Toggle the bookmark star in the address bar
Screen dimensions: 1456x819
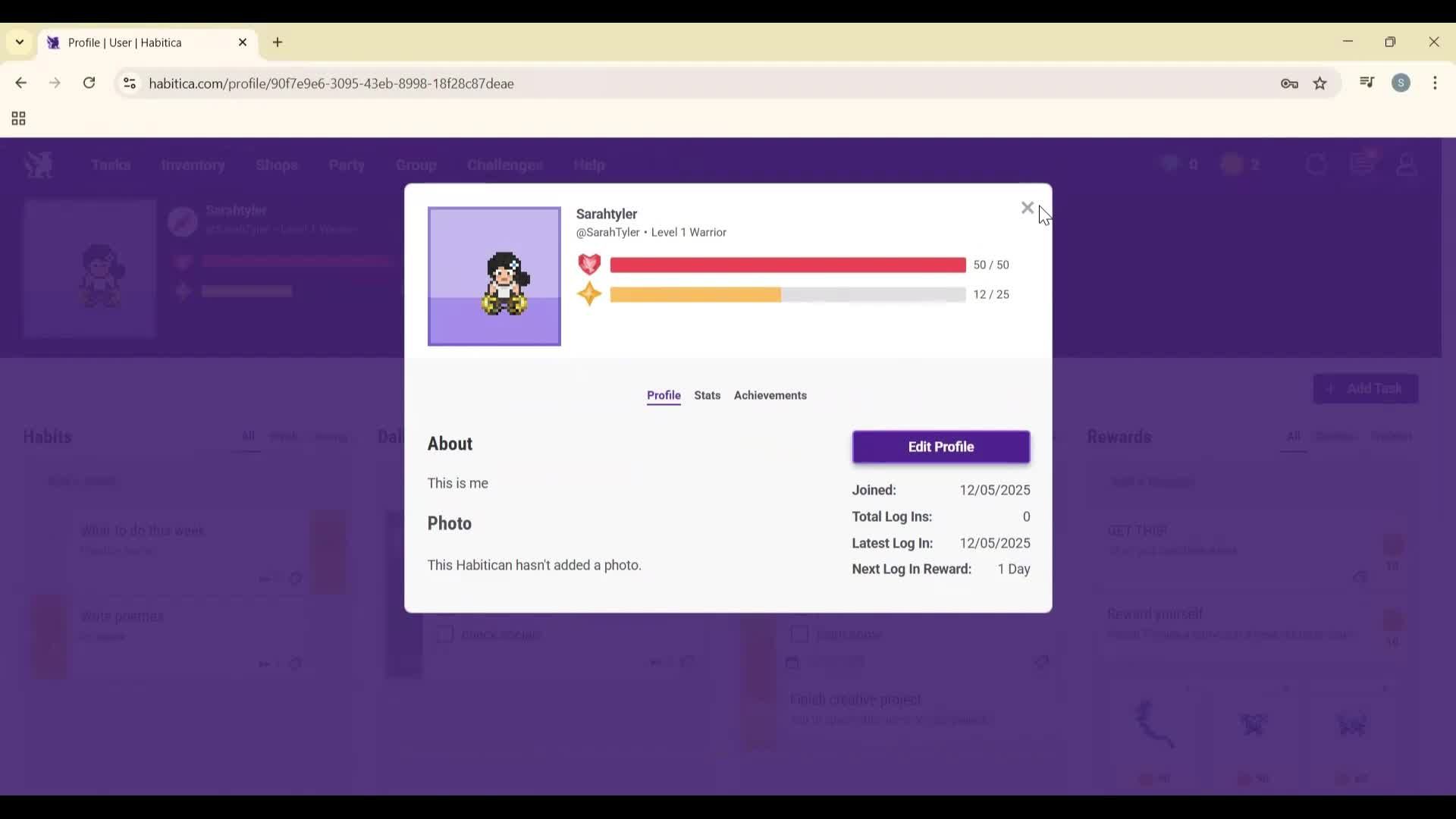(1320, 83)
